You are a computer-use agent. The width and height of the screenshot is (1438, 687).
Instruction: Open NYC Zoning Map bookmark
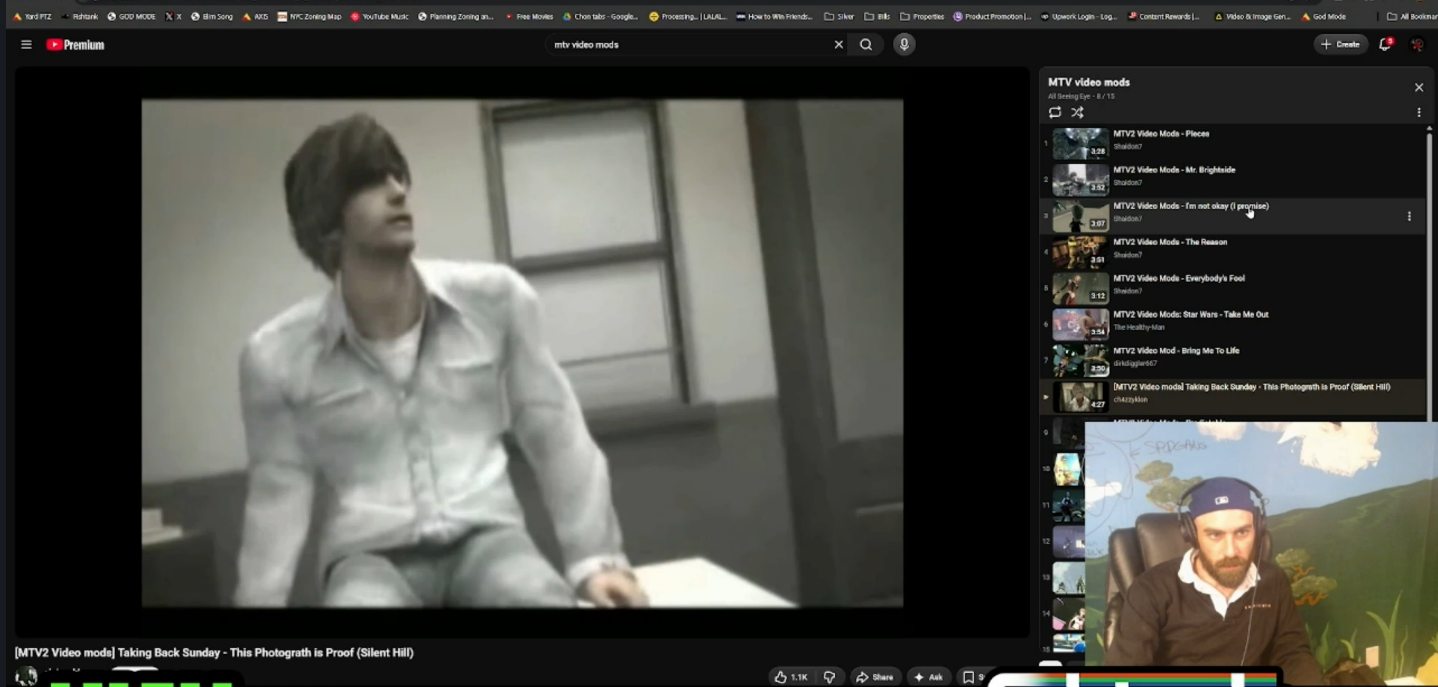click(x=309, y=16)
